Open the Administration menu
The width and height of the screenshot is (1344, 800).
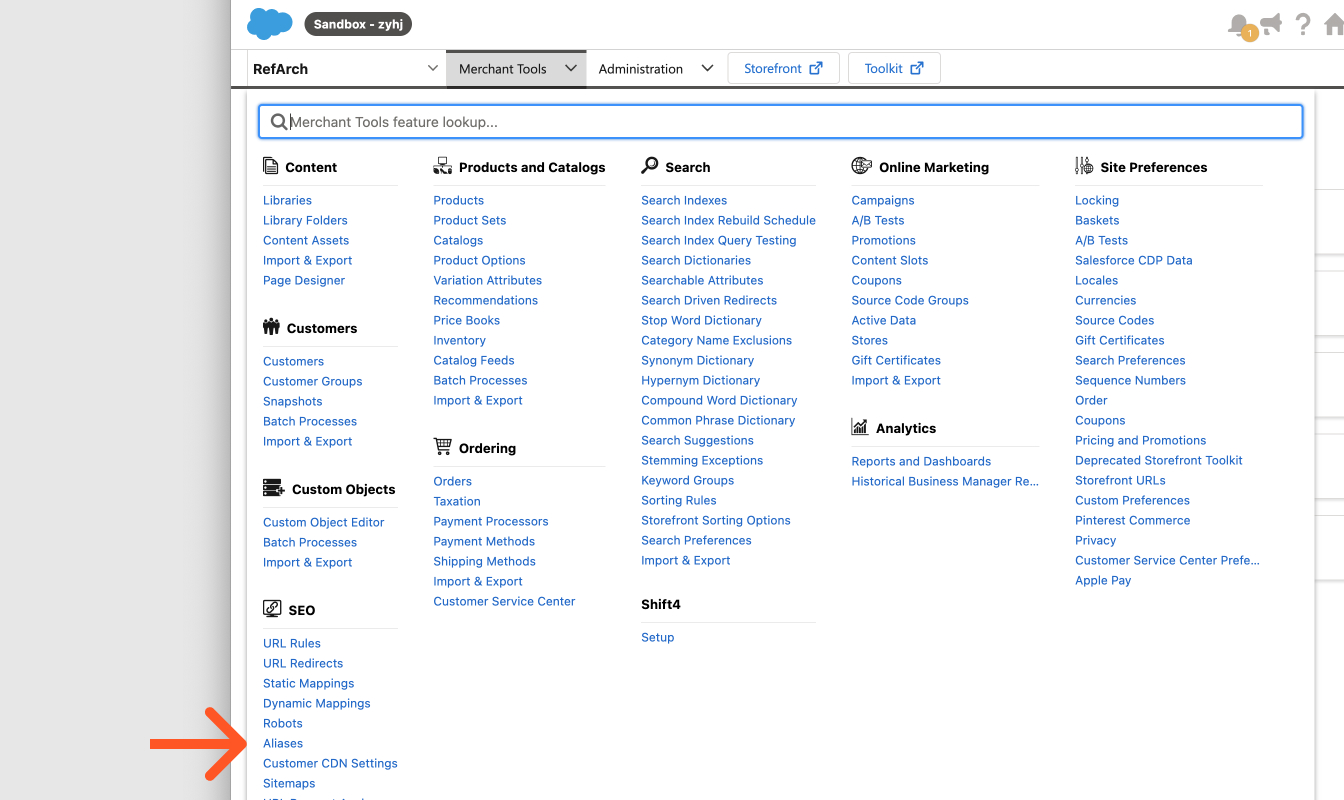pyautogui.click(x=655, y=69)
